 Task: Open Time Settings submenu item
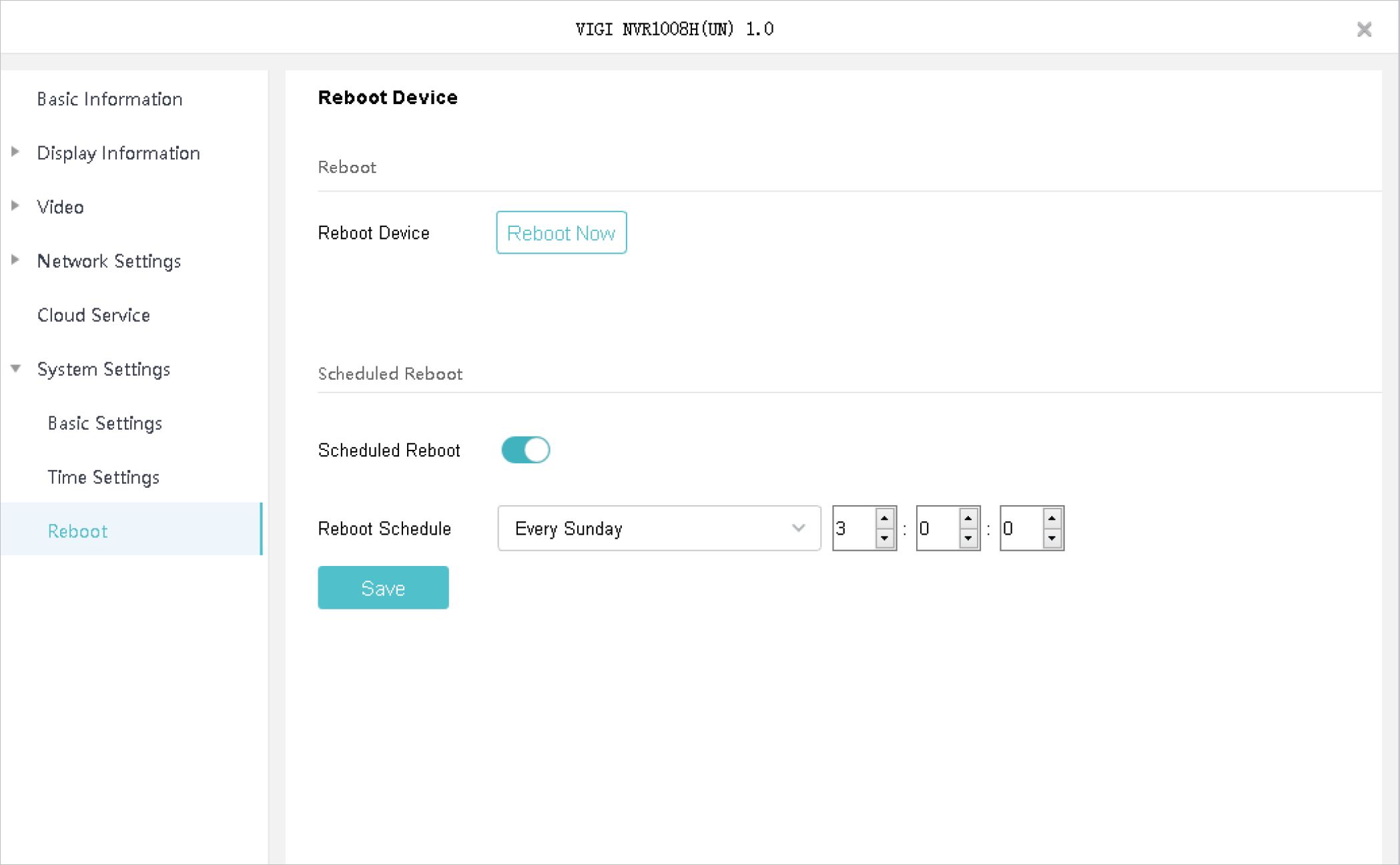(x=103, y=477)
